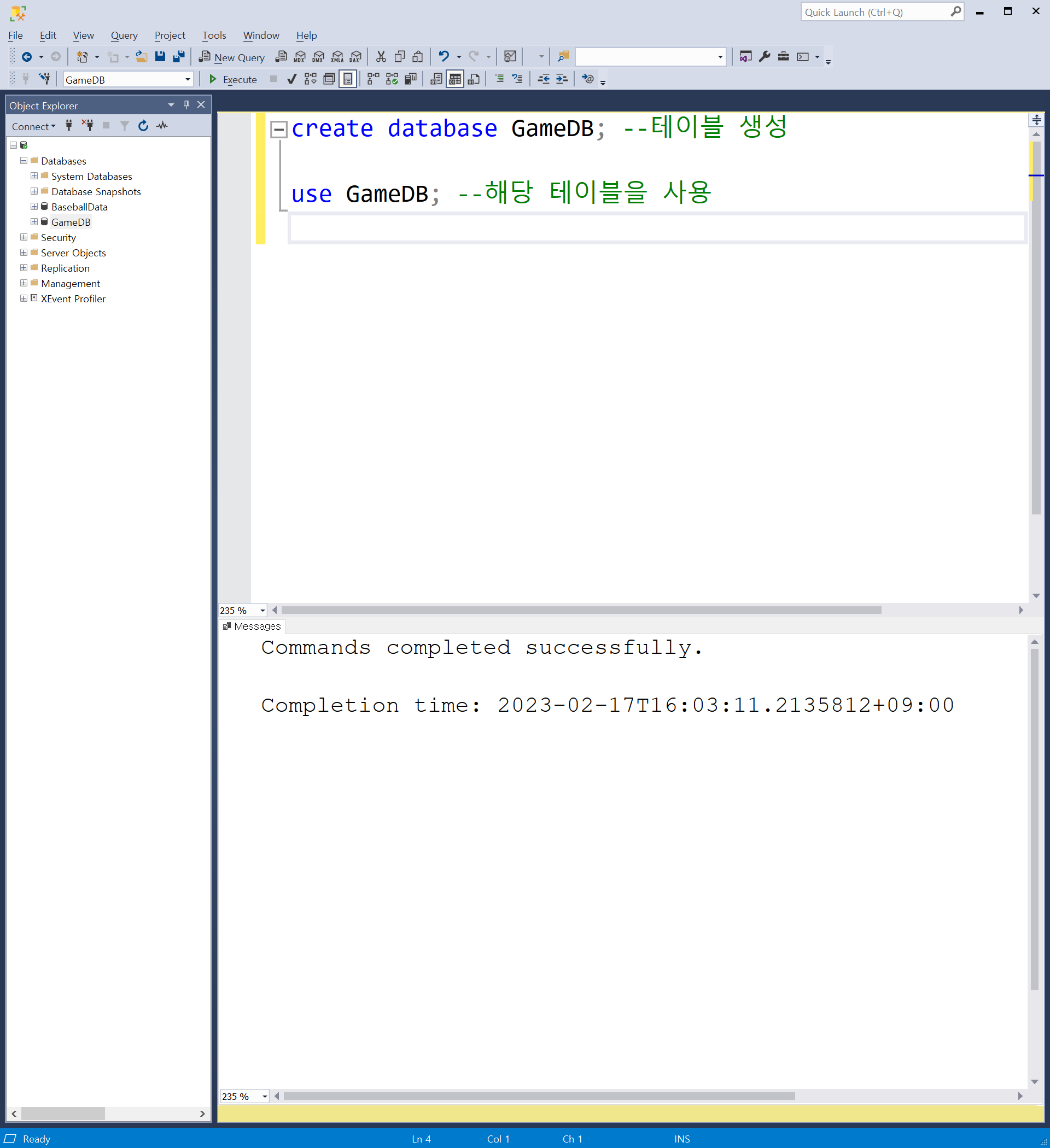Image resolution: width=1050 pixels, height=1148 pixels.
Task: Click the Find in Files icon
Action: click(x=563, y=56)
